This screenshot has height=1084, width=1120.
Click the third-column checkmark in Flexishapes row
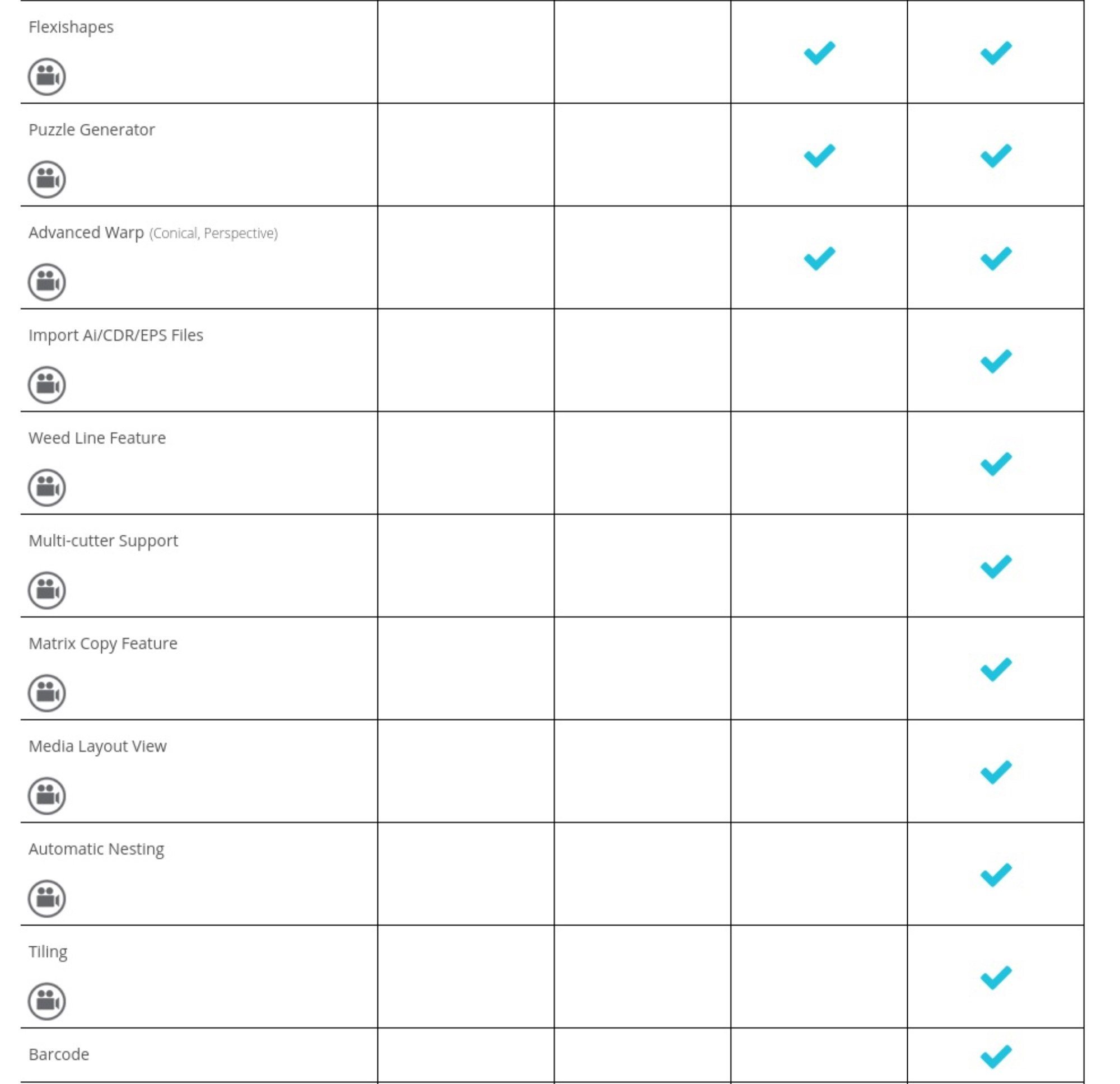(819, 53)
